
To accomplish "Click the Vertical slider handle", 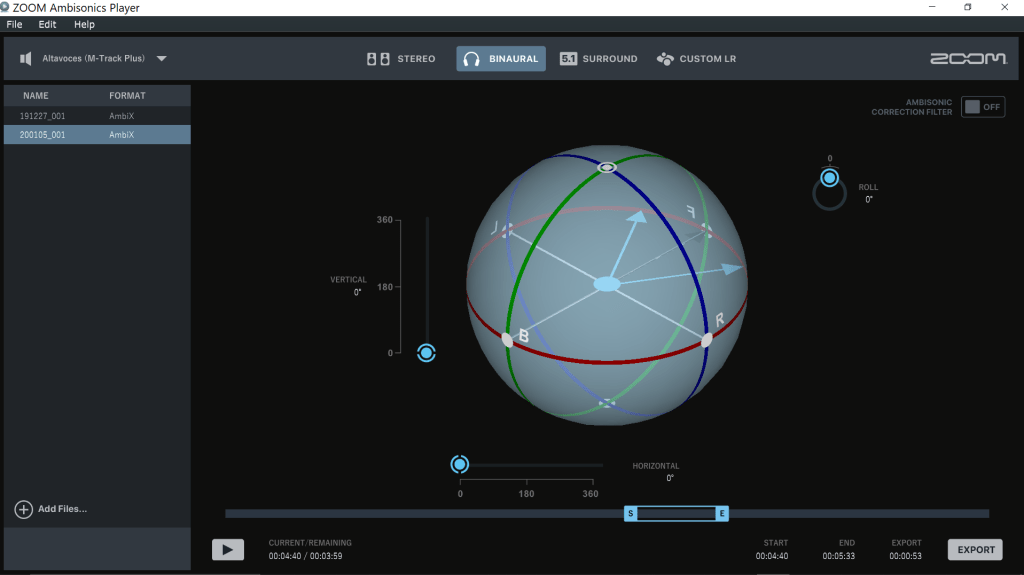I will [426, 352].
